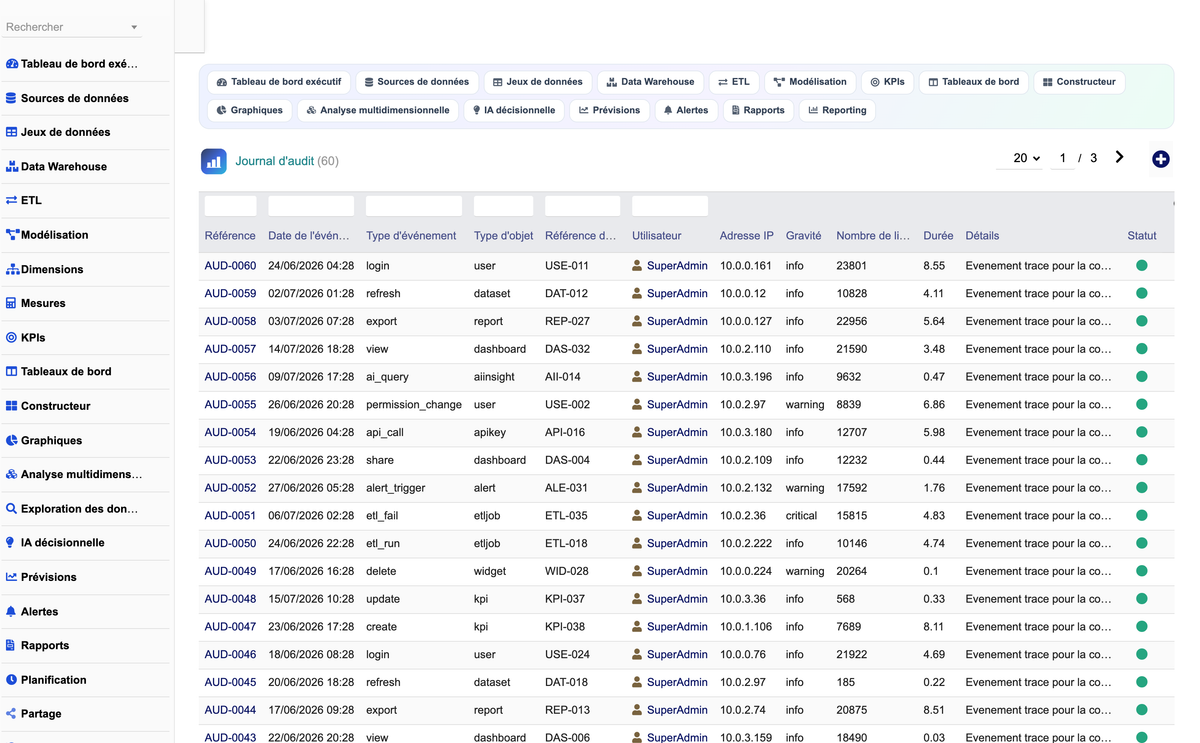Select the Tableau de bord exécutif tab
The image size is (1200, 743).
coord(279,82)
